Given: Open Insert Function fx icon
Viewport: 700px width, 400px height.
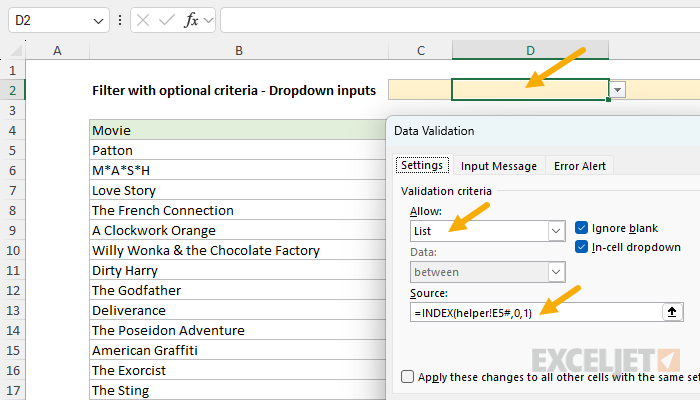Looking at the screenshot, I should pos(191,20).
